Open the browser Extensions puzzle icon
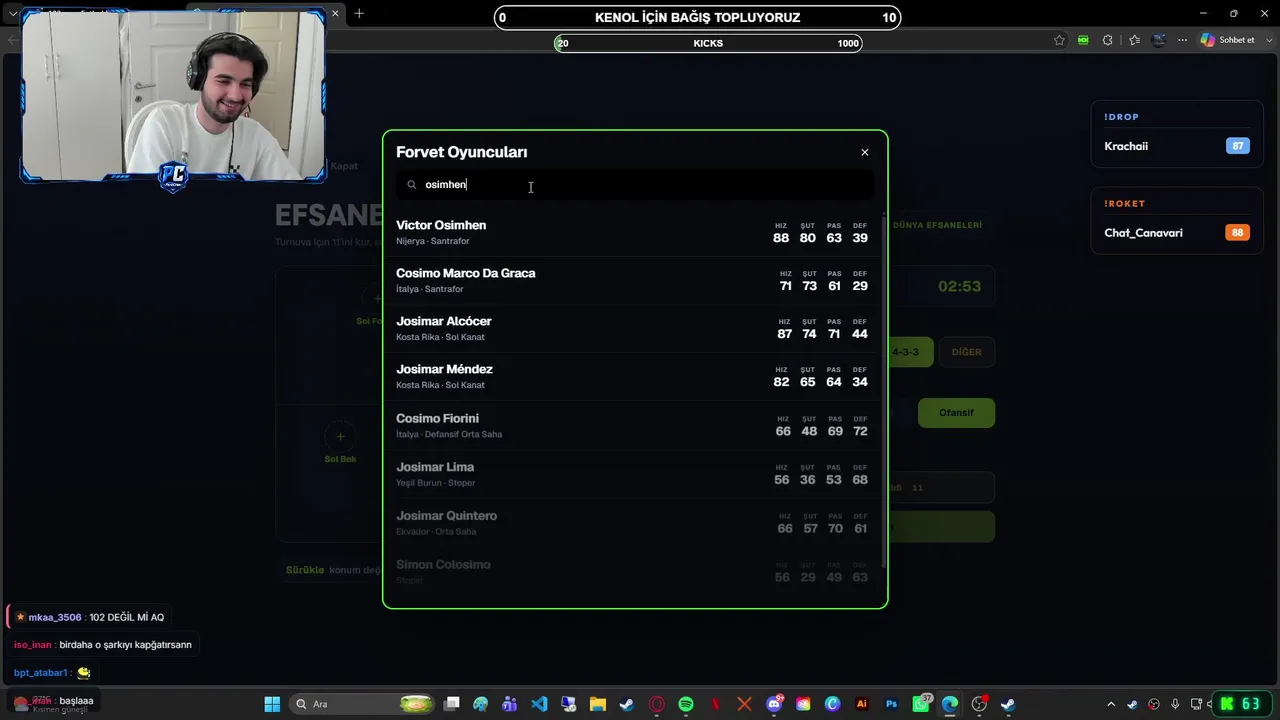The height and width of the screenshot is (720, 1280). point(1108,40)
